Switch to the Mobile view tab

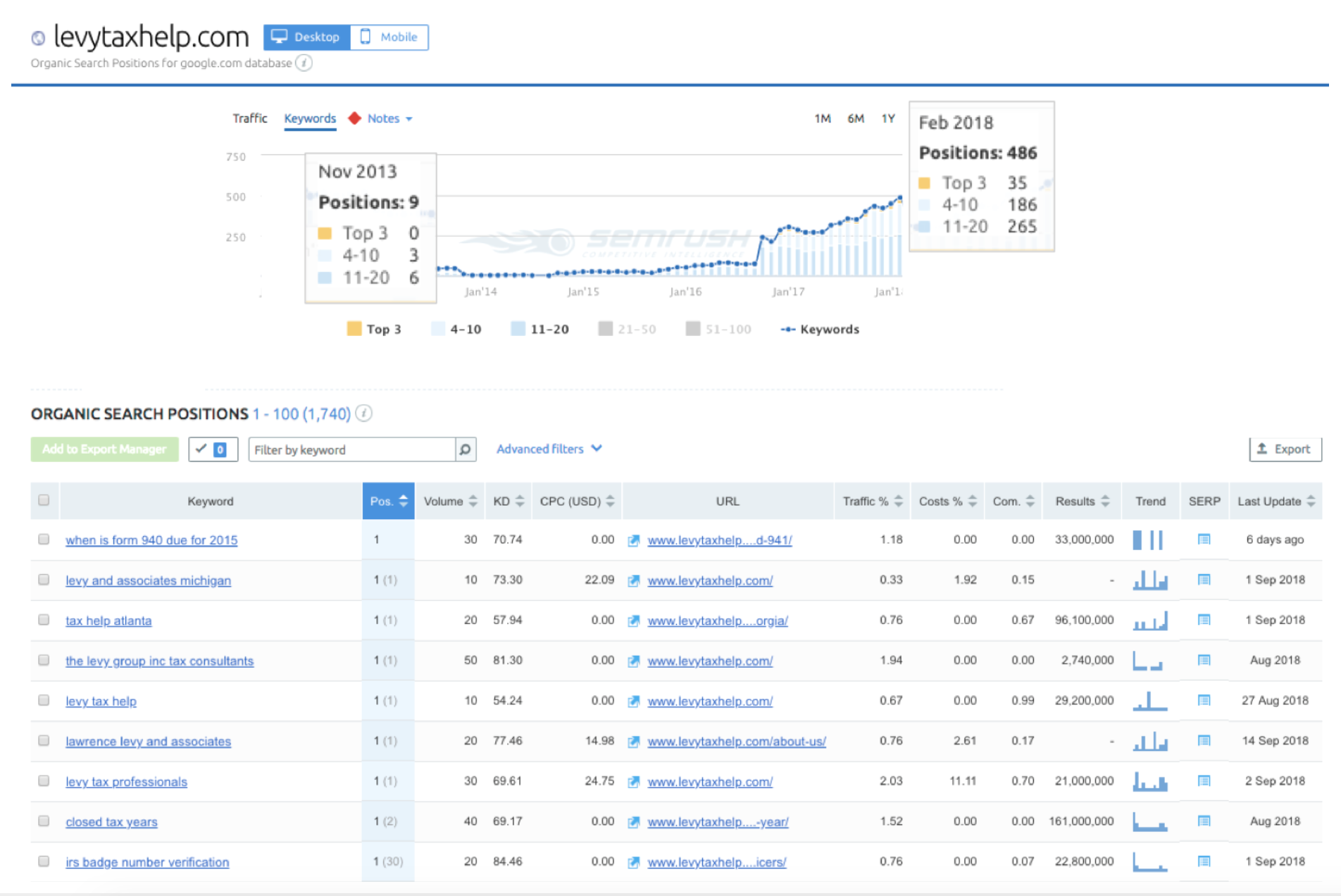[x=389, y=37]
